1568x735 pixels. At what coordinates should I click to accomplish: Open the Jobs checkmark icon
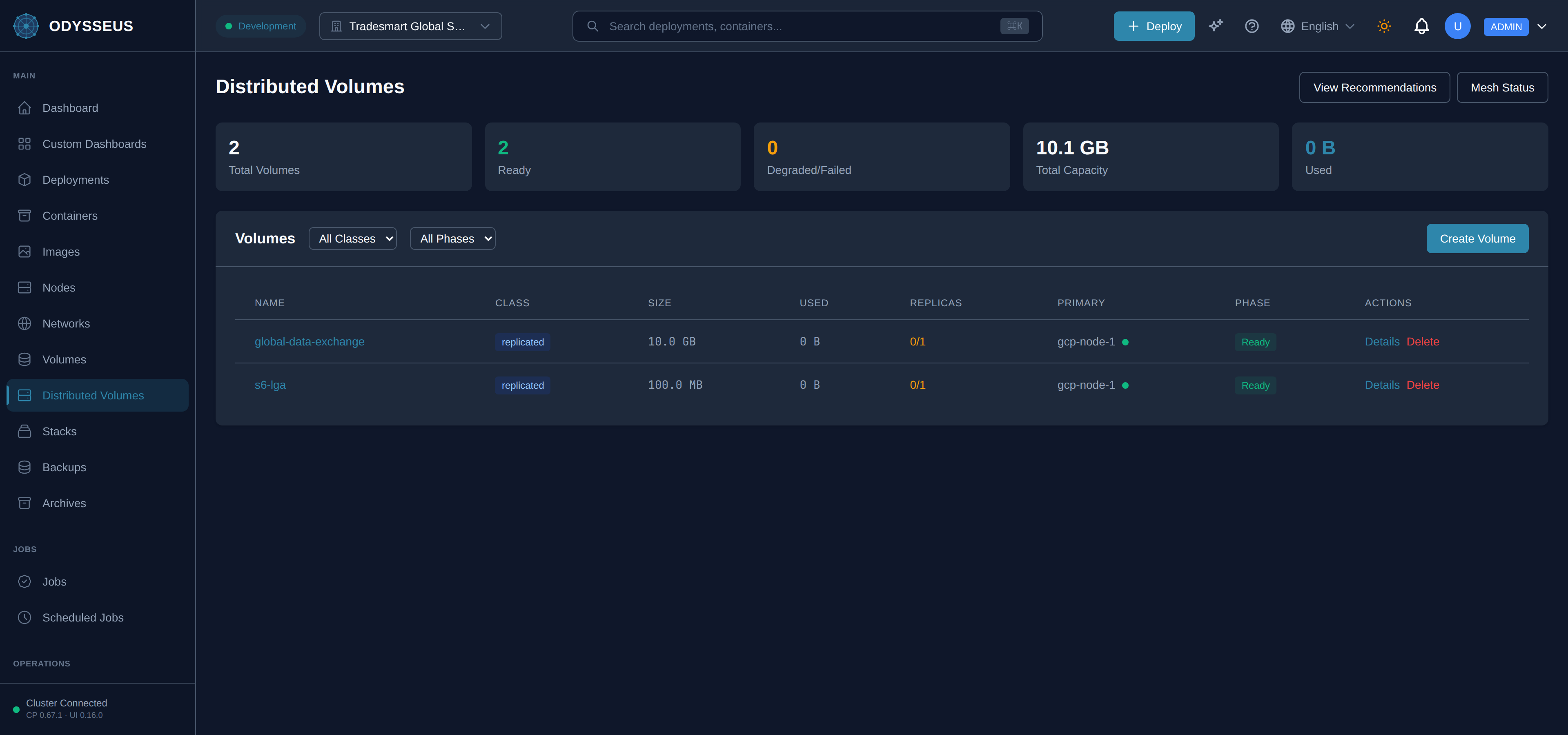point(24,581)
